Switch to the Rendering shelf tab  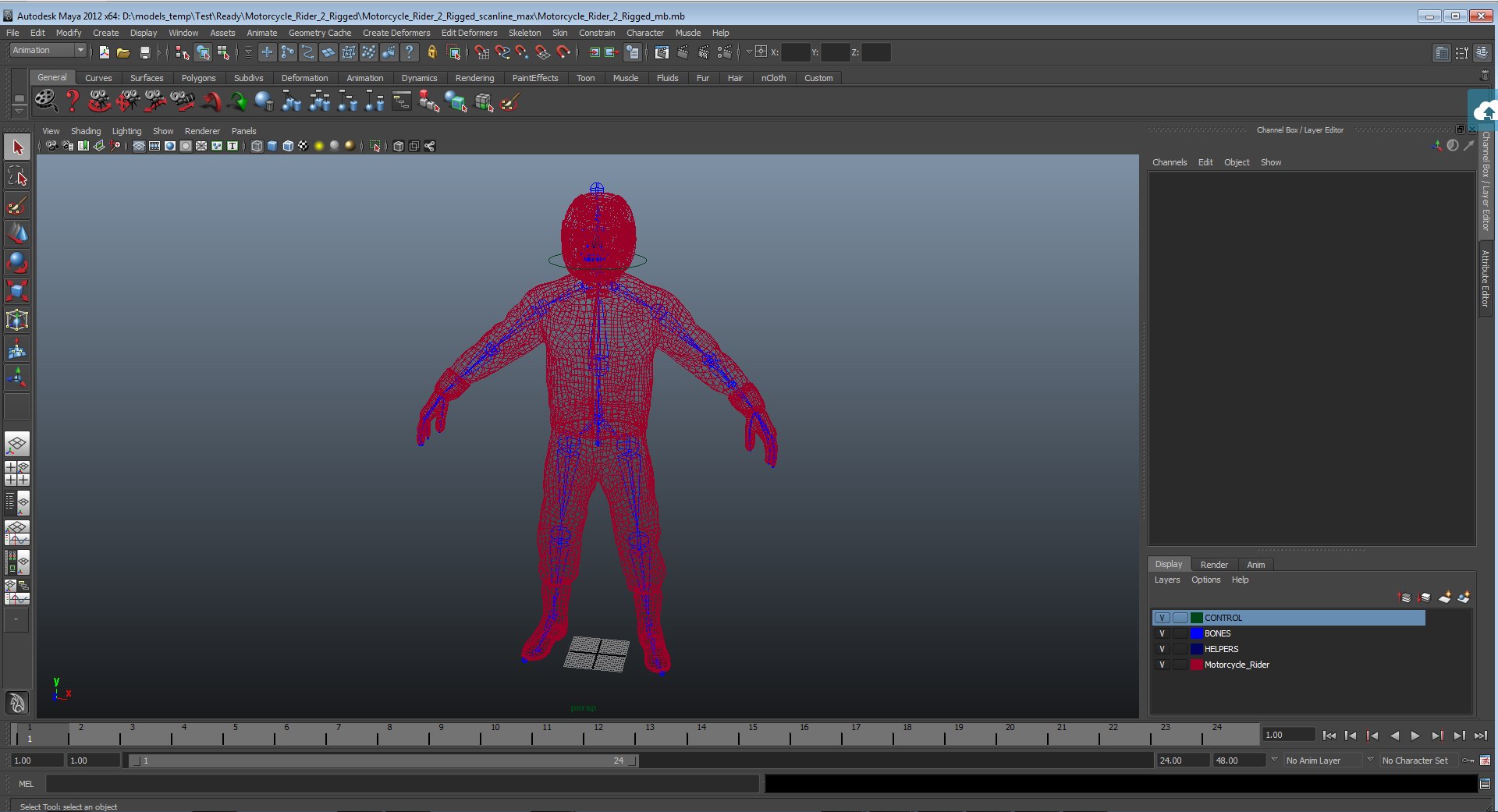474,78
